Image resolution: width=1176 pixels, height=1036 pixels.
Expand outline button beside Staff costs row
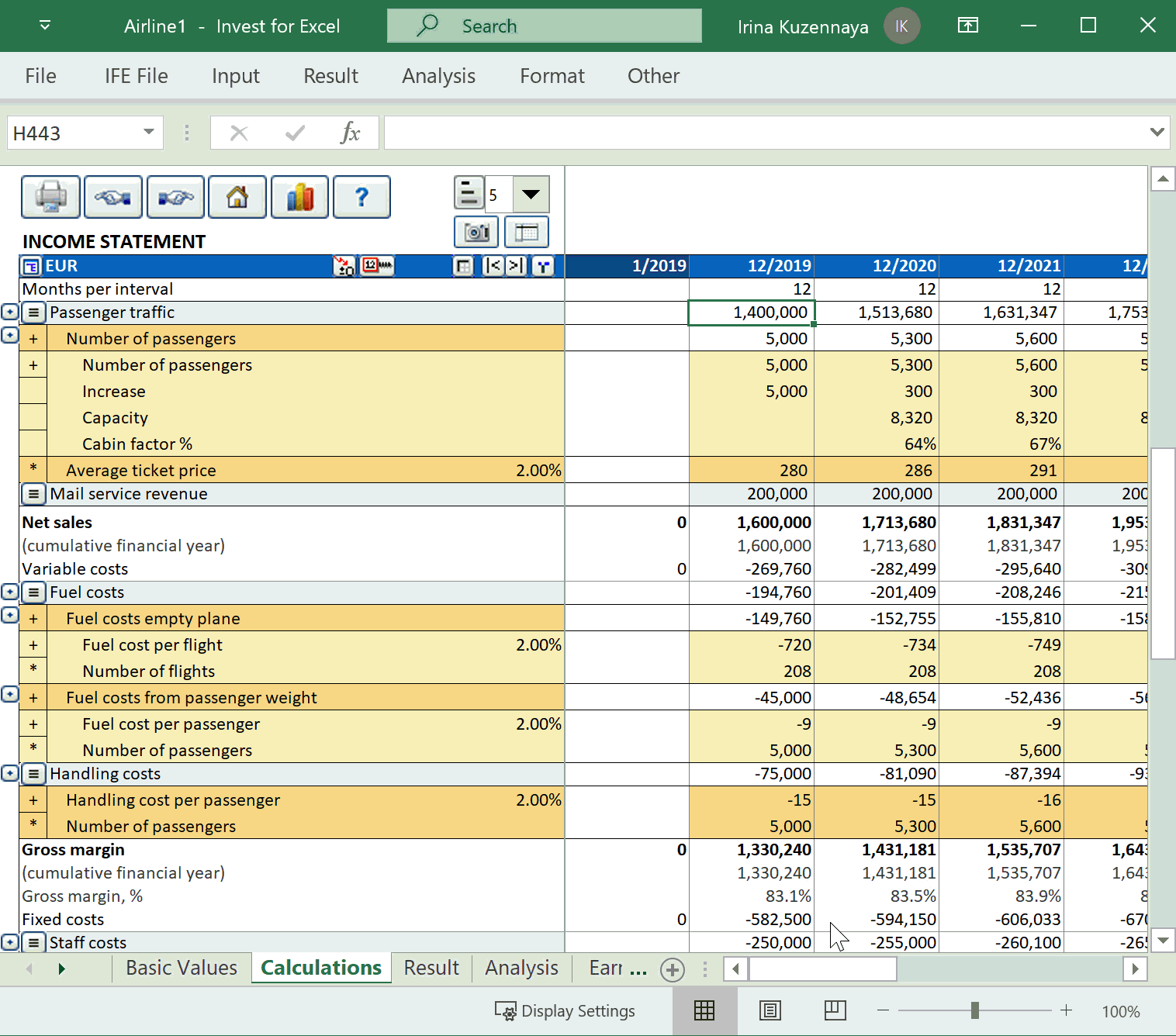pyautogui.click(x=9, y=942)
